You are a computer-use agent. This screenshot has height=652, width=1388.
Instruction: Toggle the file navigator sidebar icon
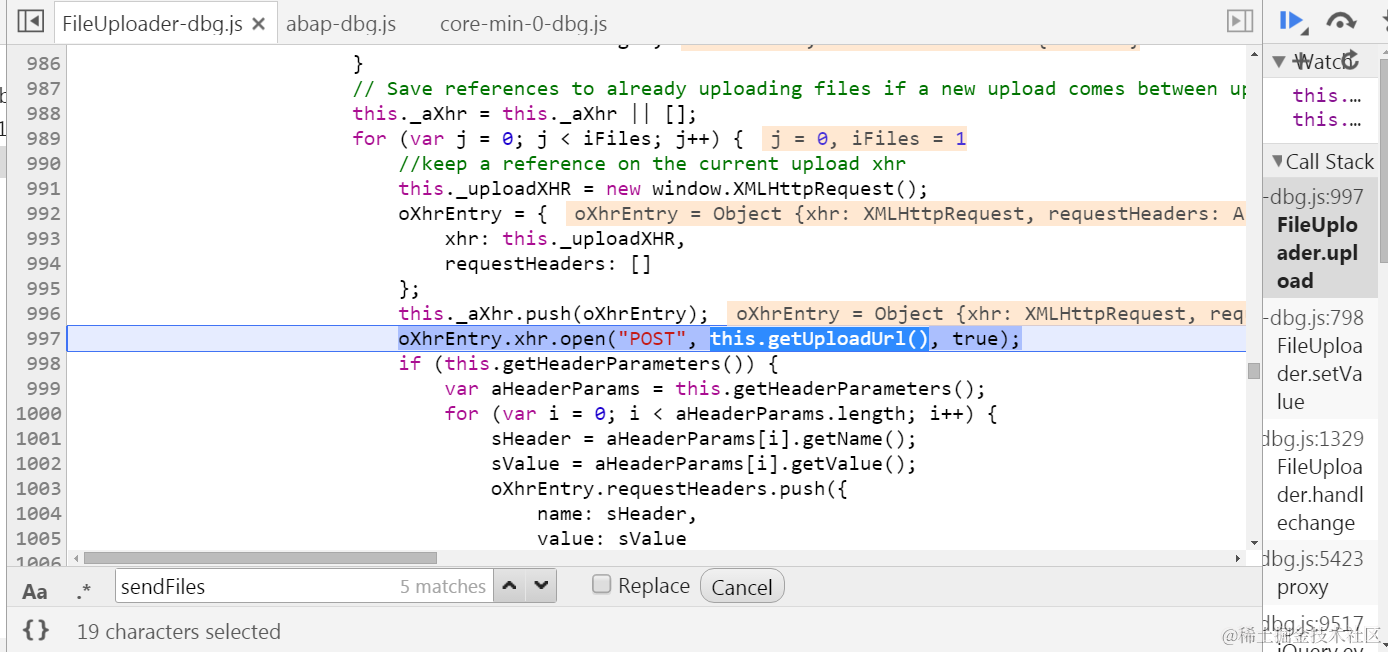coord(31,21)
